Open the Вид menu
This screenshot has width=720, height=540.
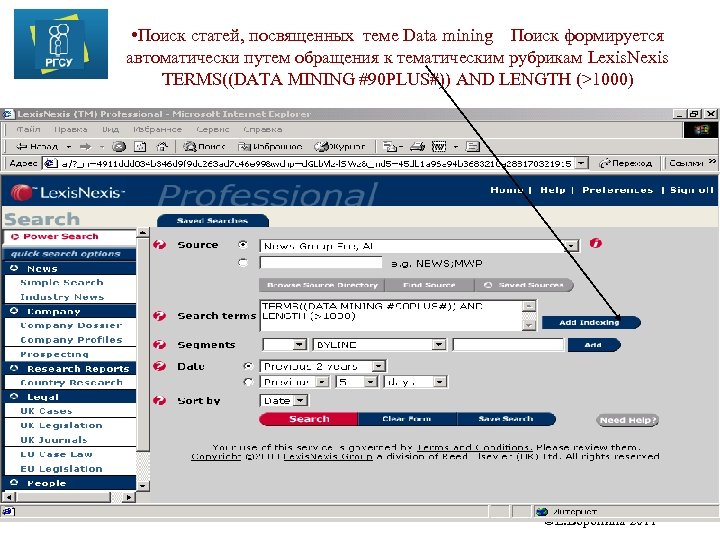pyautogui.click(x=110, y=129)
